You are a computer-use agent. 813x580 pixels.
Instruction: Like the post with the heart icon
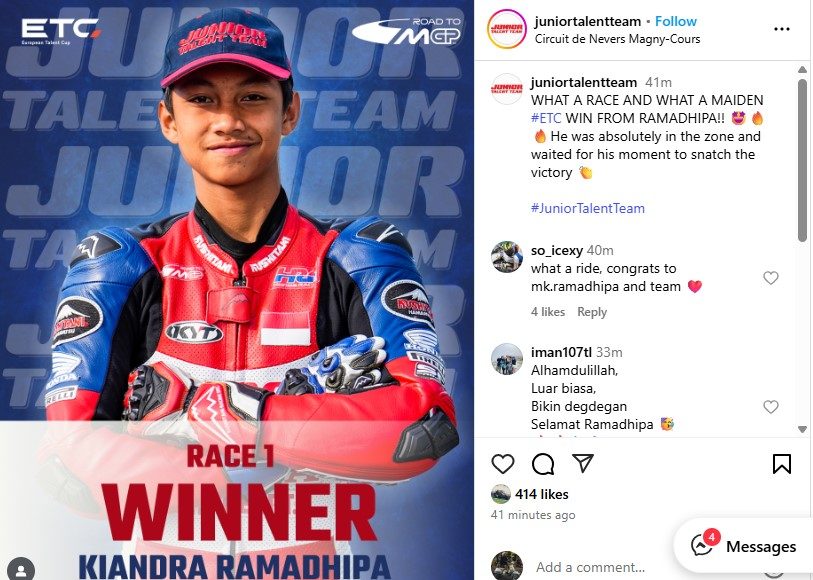coord(502,463)
